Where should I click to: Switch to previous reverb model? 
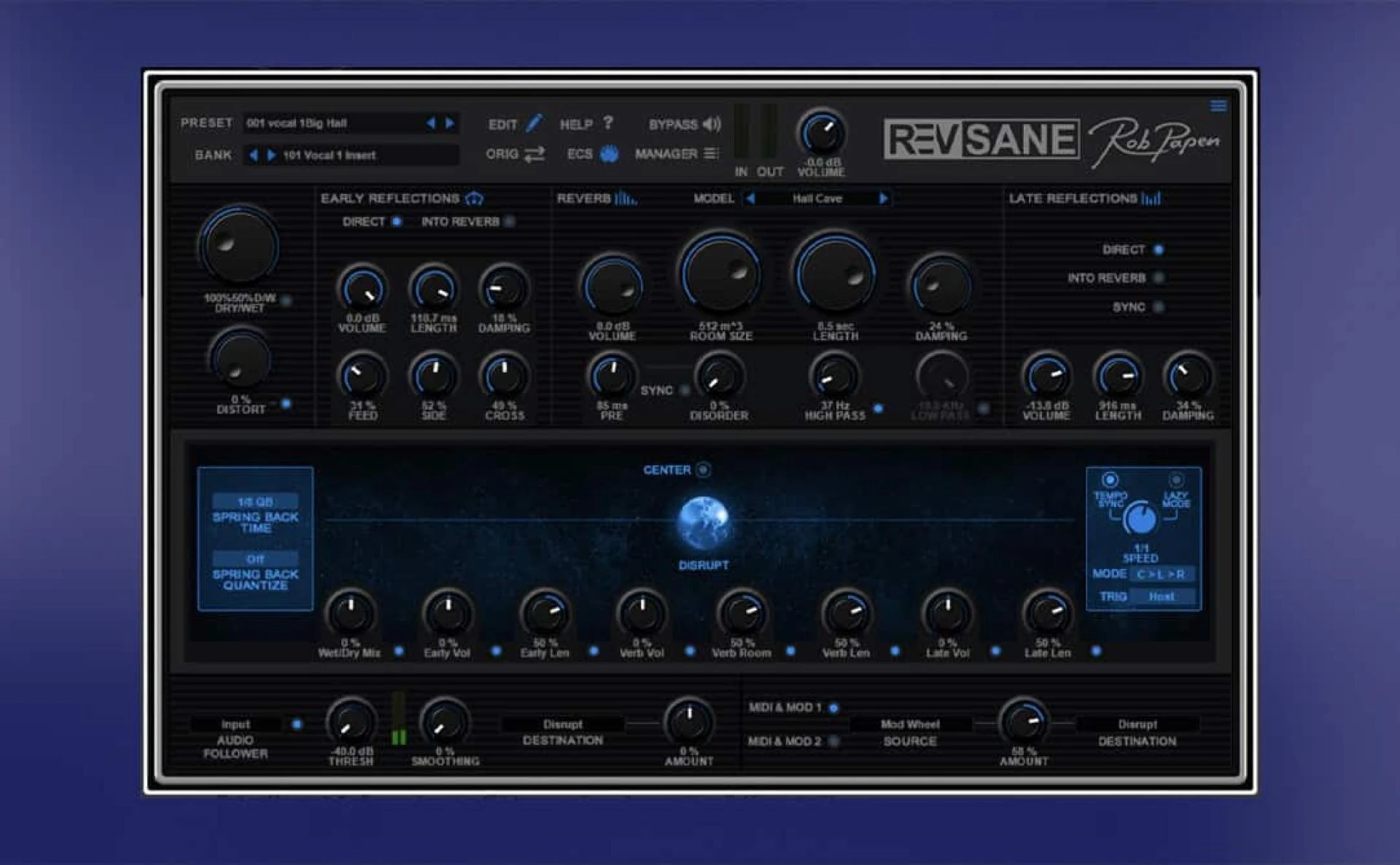[750, 198]
